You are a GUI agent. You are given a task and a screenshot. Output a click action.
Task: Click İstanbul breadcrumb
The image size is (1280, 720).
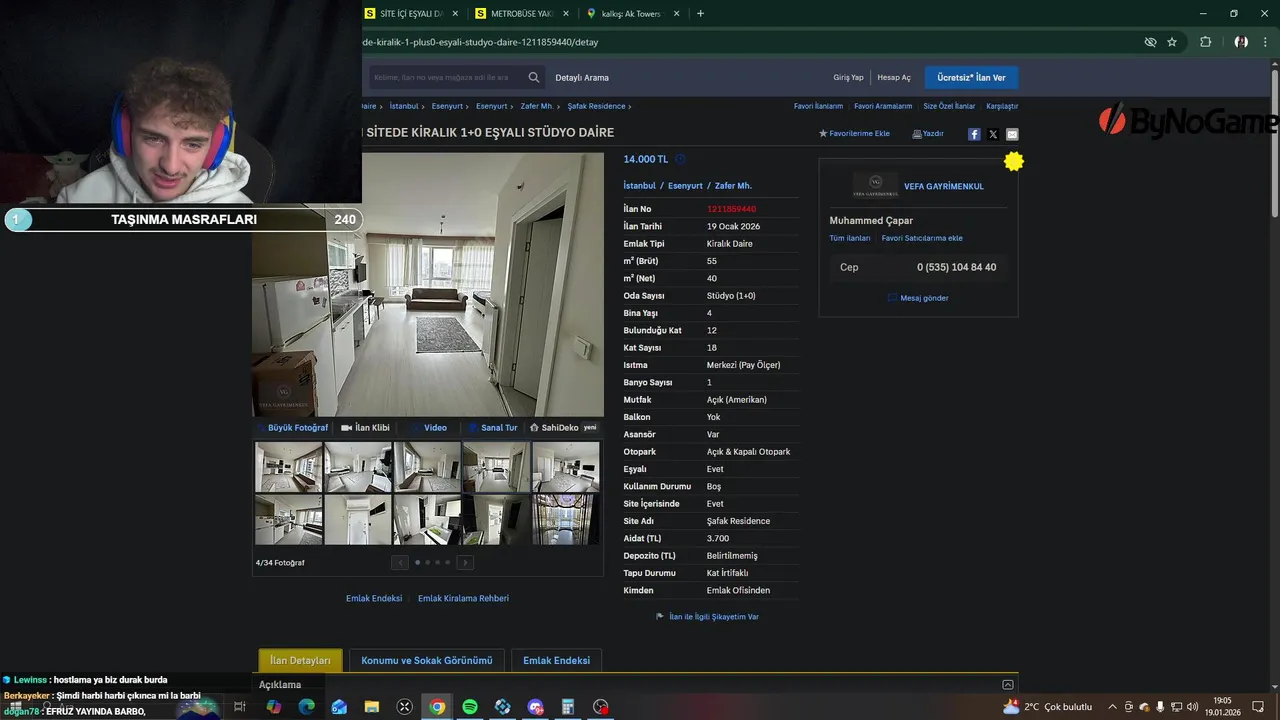[x=404, y=106]
